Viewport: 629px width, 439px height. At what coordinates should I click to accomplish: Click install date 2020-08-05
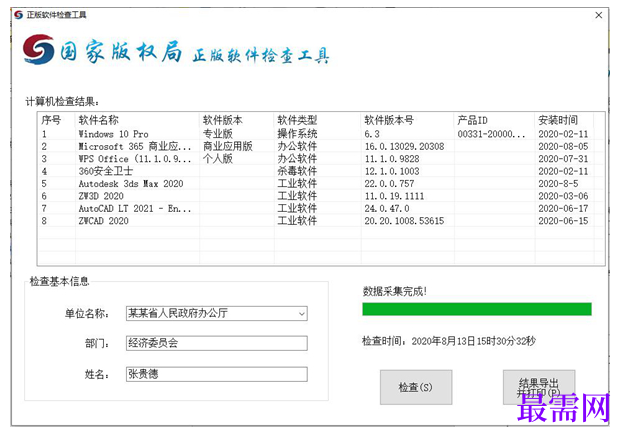[x=563, y=146]
